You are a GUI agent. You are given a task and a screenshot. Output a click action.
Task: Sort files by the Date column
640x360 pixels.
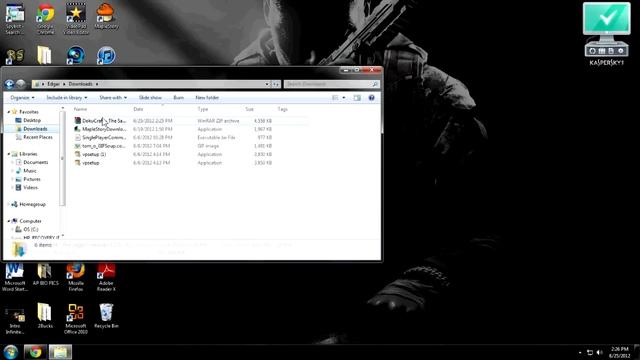tap(138, 109)
